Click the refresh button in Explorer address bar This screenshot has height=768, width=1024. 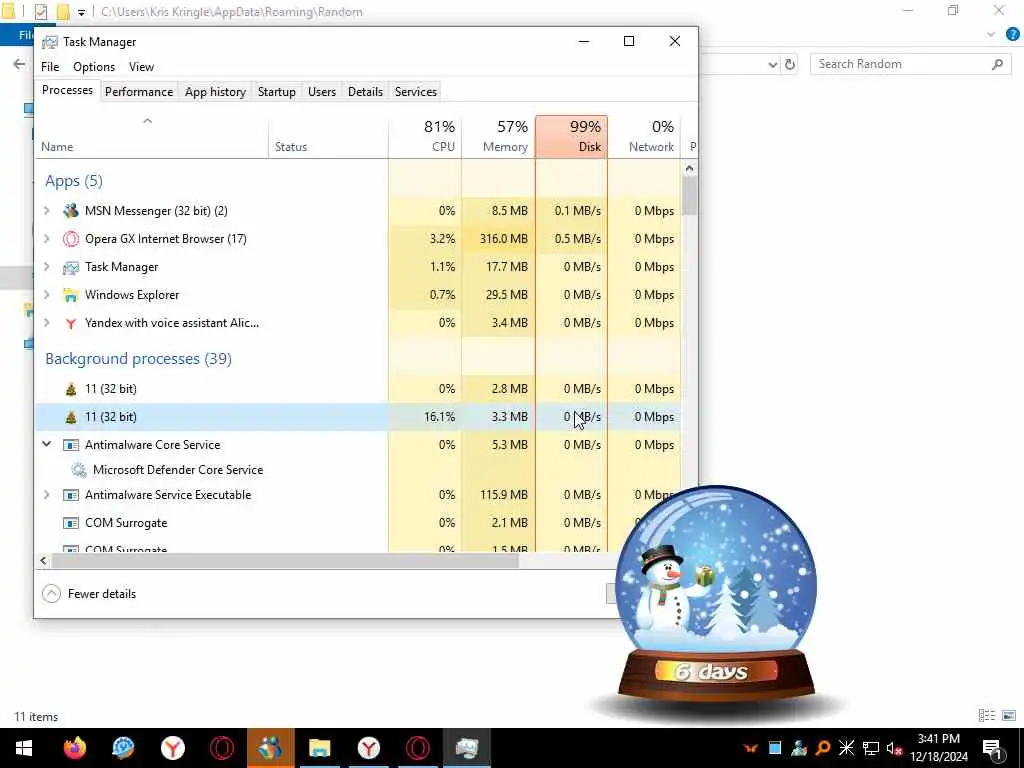[790, 64]
